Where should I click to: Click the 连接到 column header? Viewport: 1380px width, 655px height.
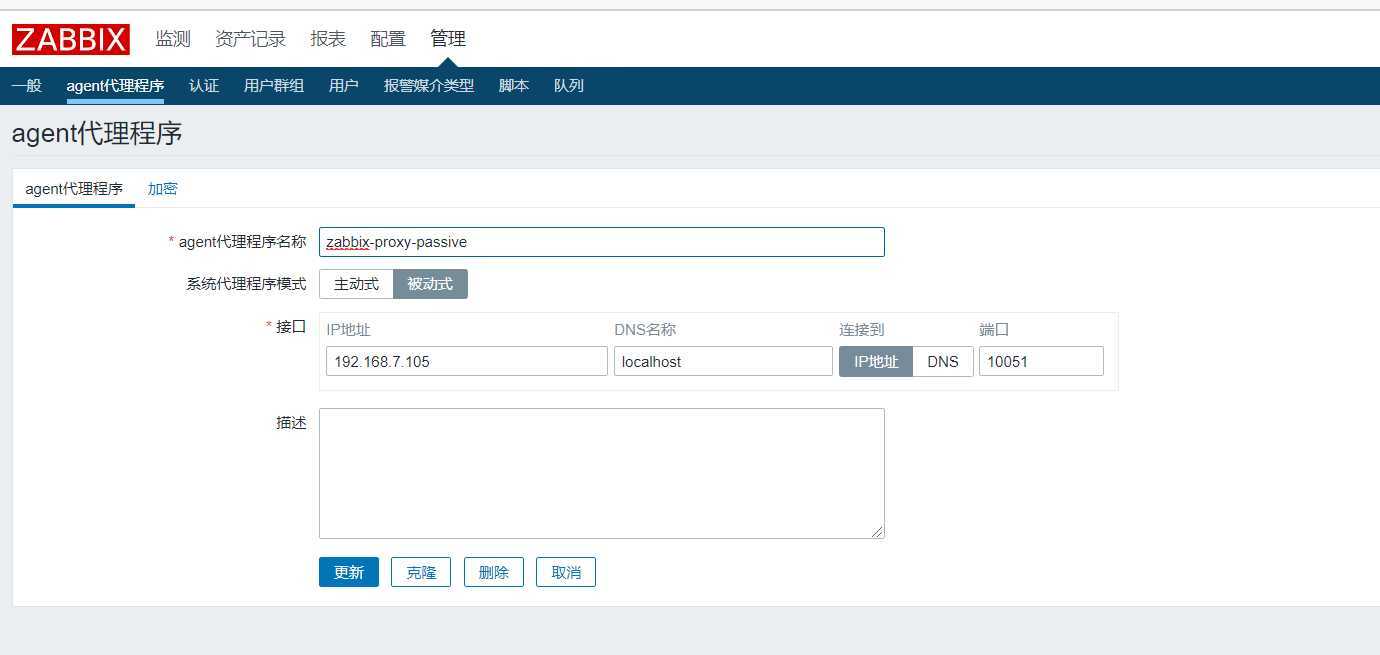point(862,330)
